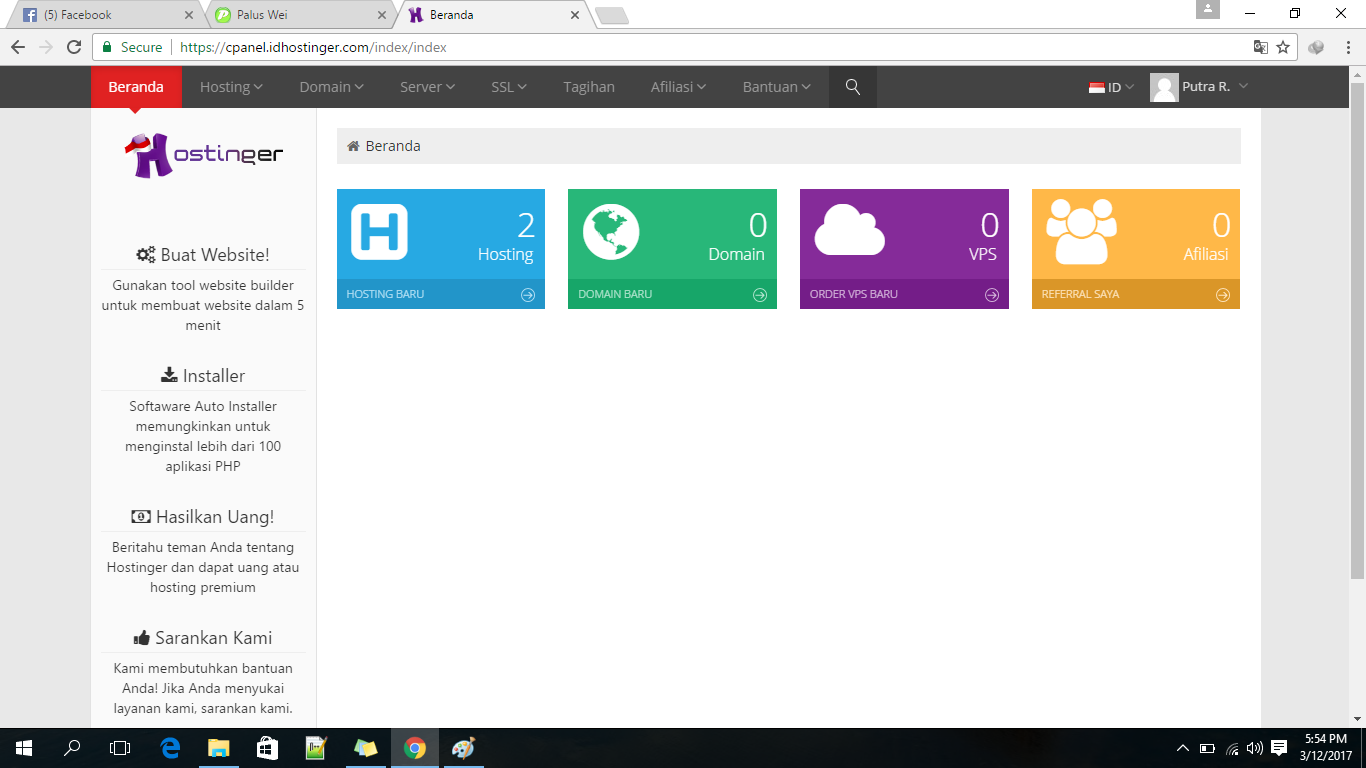
Task: Click the Hostinger logo
Action: tap(204, 155)
